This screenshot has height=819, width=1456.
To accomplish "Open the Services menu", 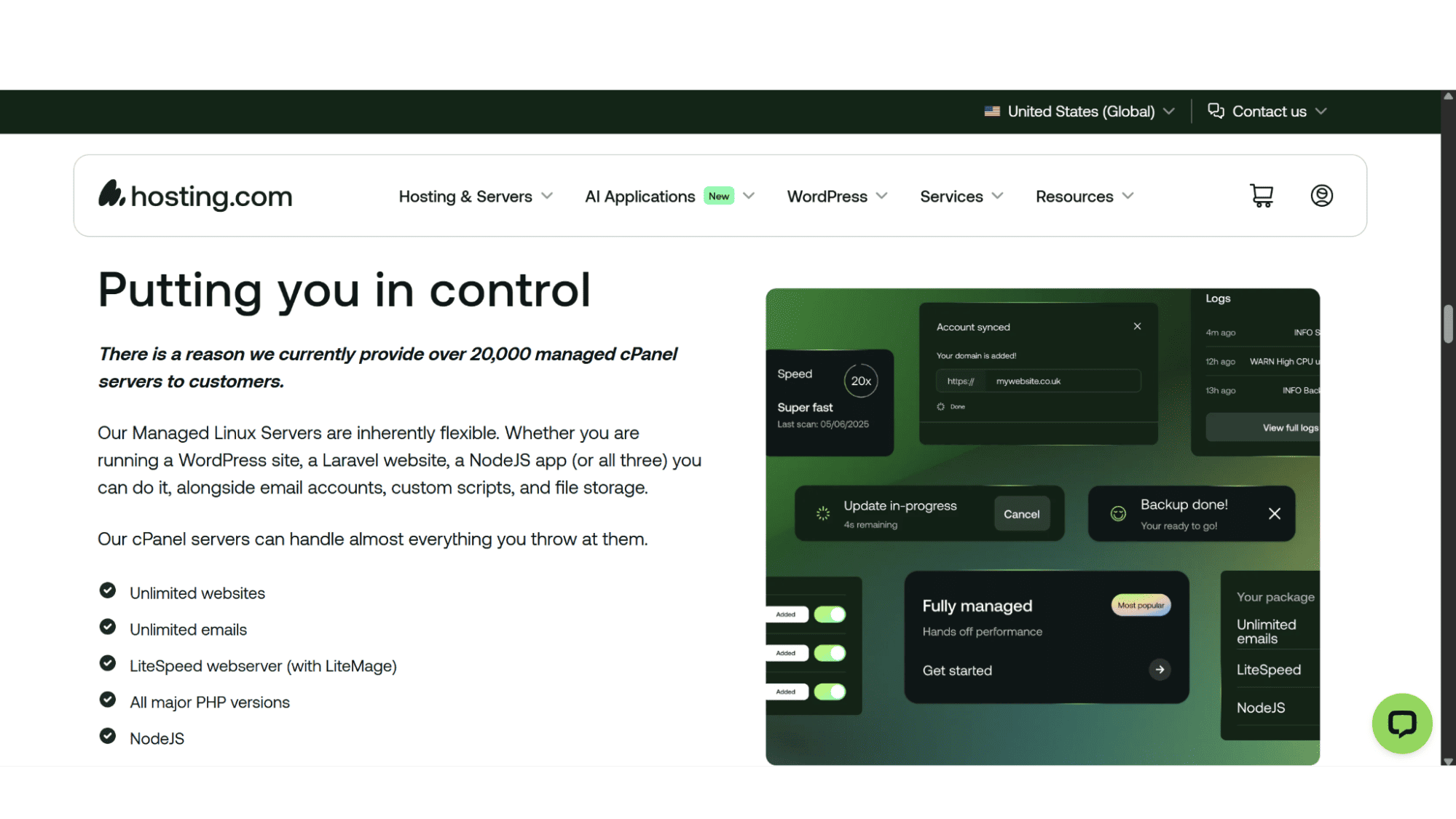I will 961,197.
